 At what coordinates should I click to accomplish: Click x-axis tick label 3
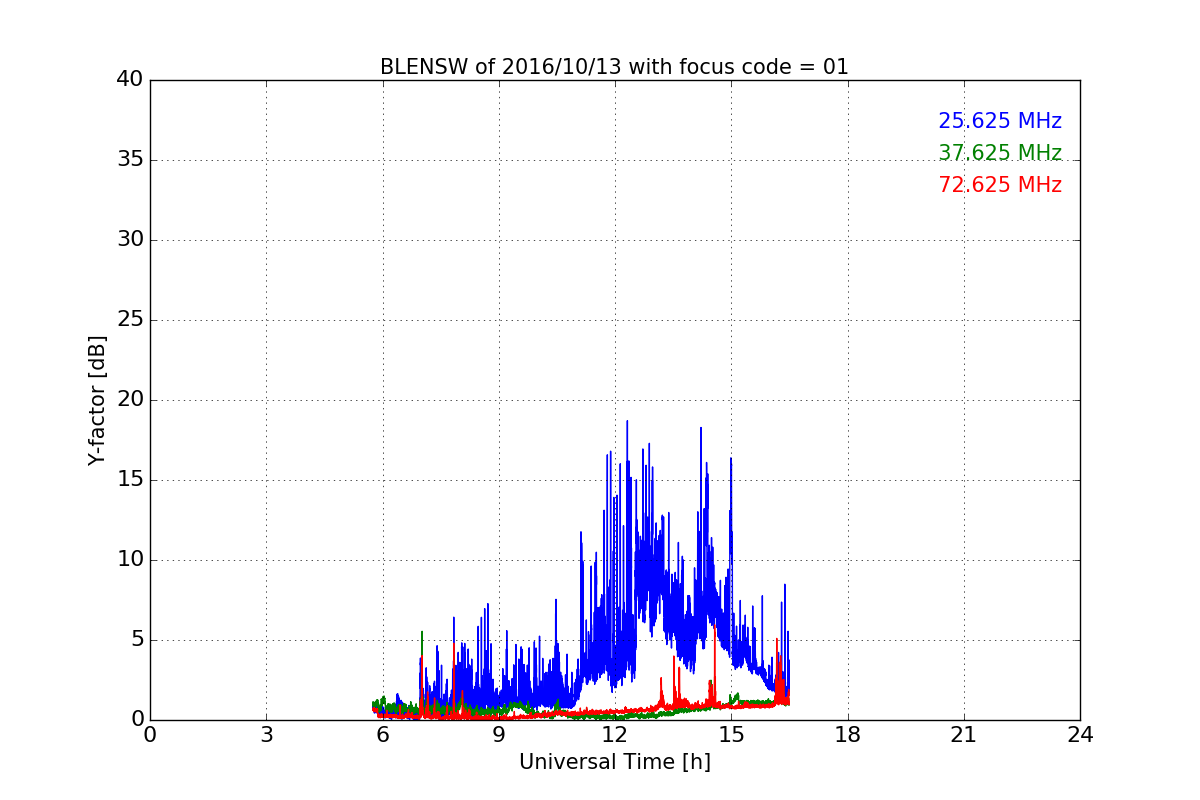(266, 735)
